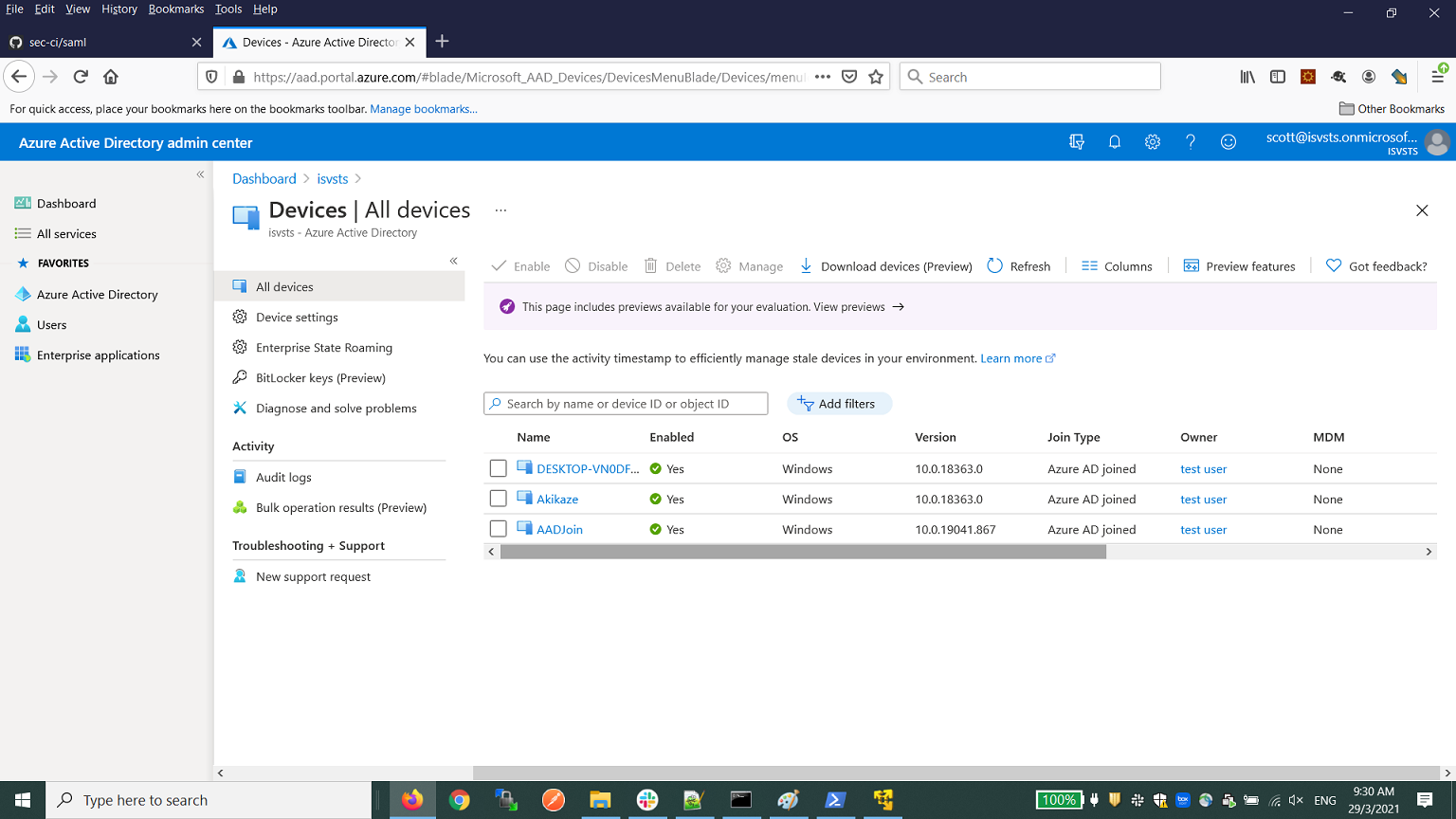This screenshot has height=819, width=1456.
Task: Collapse the Devices navigation pane
Action: (x=453, y=260)
